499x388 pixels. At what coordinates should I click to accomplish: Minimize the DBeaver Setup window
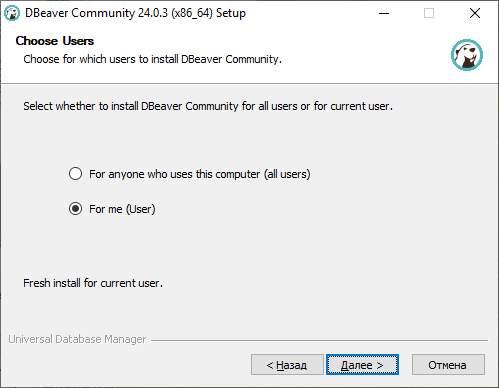[384, 13]
